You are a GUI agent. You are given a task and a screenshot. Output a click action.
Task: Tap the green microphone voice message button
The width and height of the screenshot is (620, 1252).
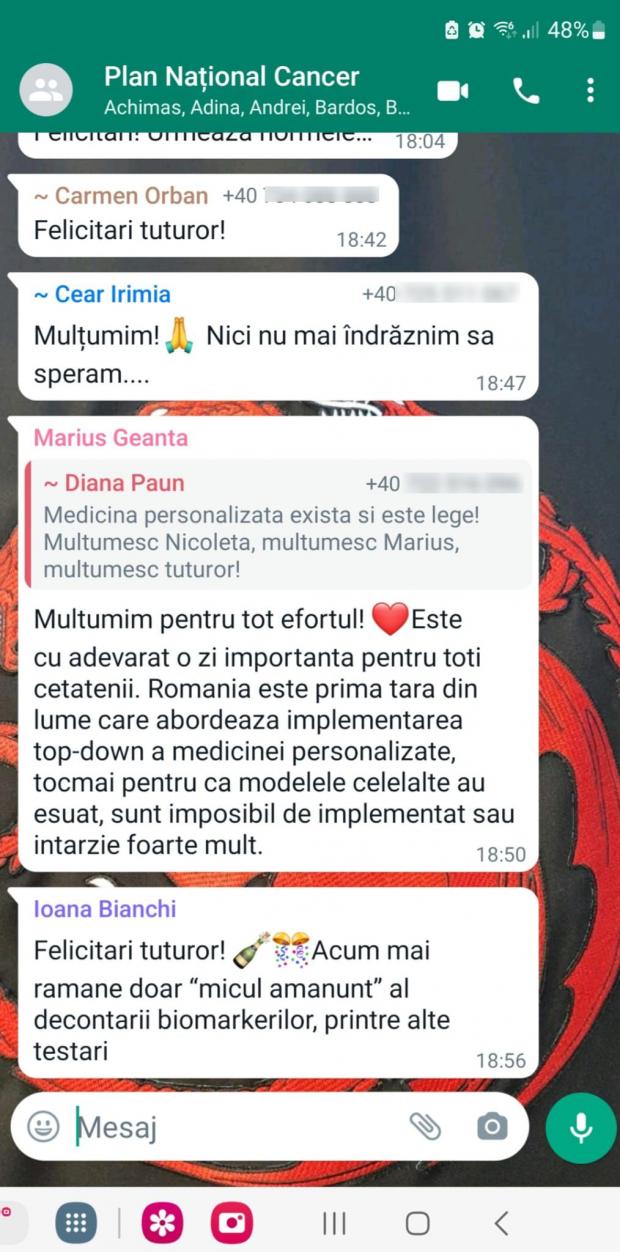tap(580, 1127)
